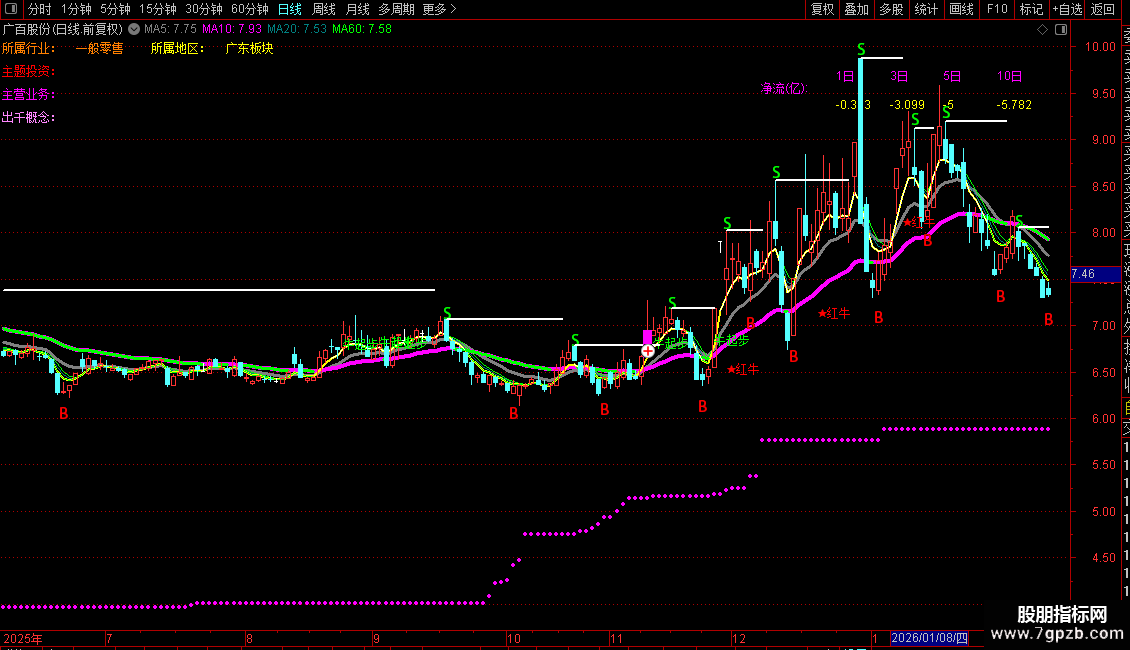Open the 画线 drawing tool

click(961, 9)
